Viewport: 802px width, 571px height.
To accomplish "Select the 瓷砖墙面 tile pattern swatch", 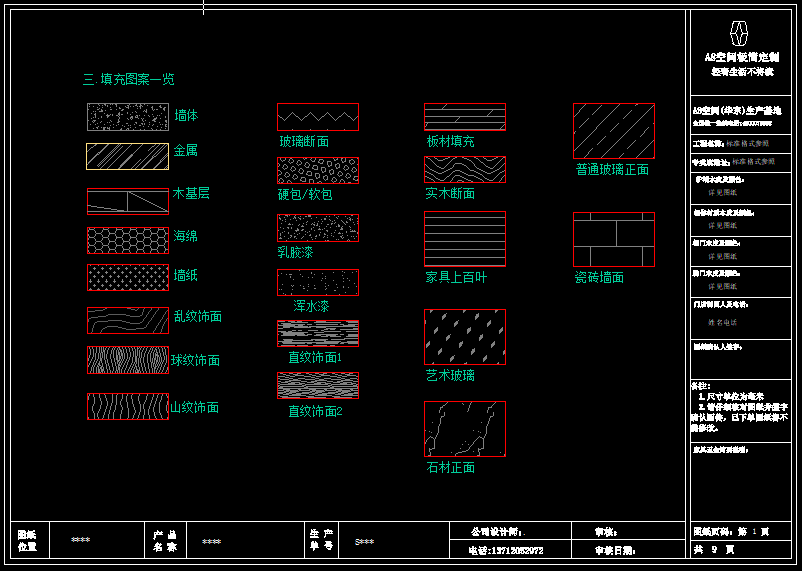I will tap(613, 239).
